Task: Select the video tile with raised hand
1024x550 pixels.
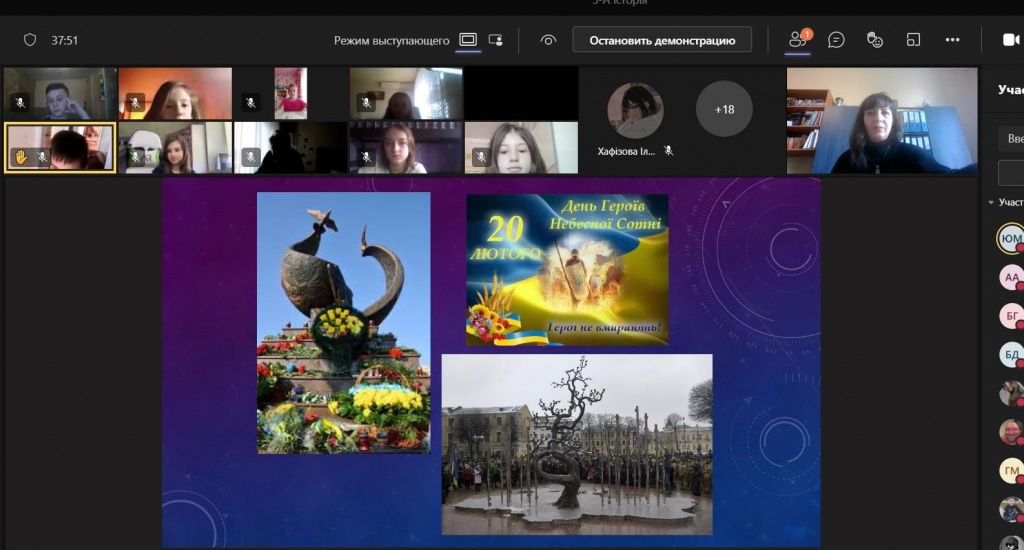Action: [59, 148]
